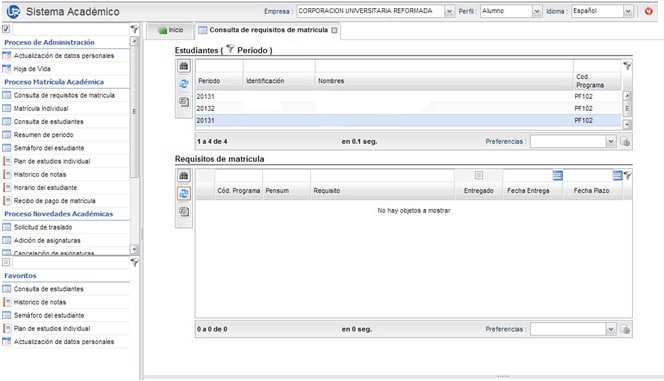The image size is (664, 381).
Task: Open calendar picker for Fecha Entrega filter
Action: 558,175
